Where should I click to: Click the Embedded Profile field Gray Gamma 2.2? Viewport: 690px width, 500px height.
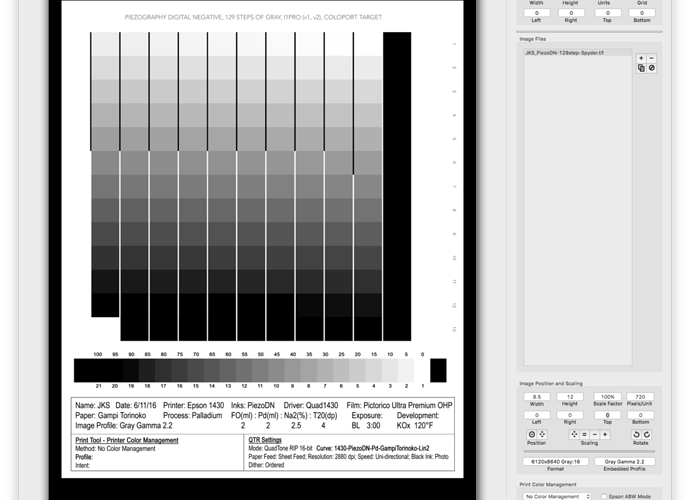[x=624, y=462]
